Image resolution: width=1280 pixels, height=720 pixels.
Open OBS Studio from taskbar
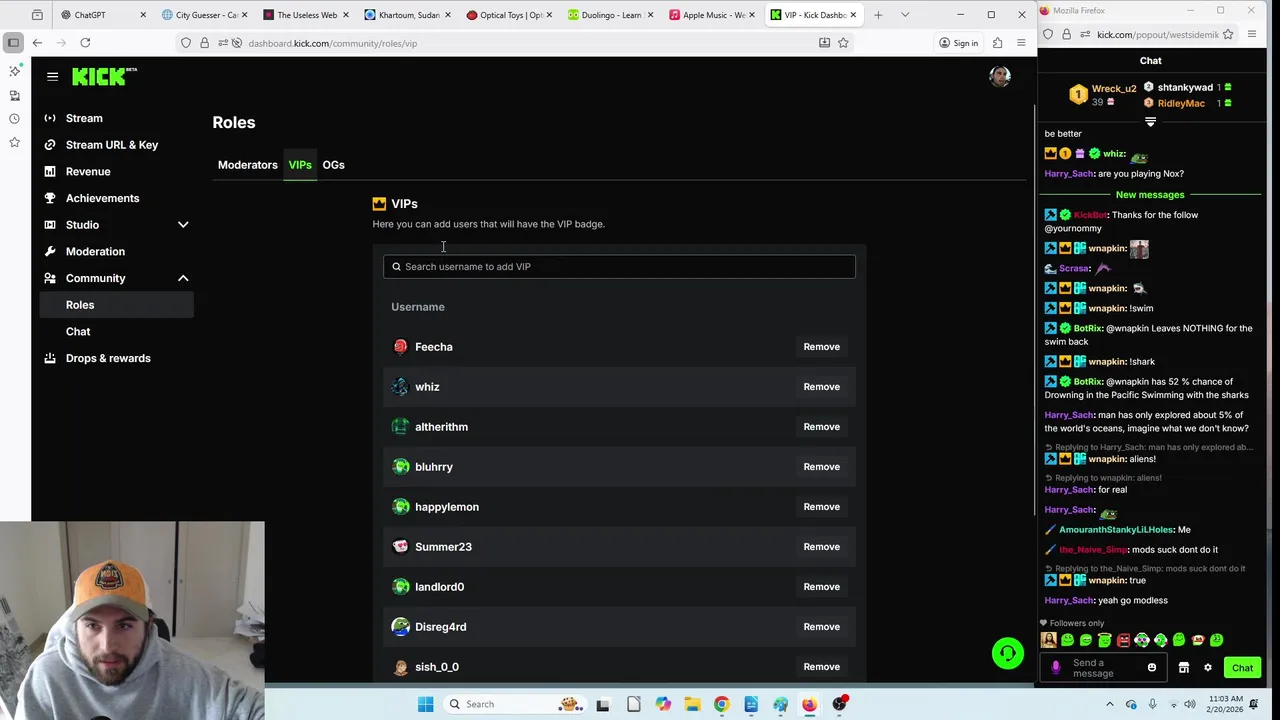click(839, 704)
